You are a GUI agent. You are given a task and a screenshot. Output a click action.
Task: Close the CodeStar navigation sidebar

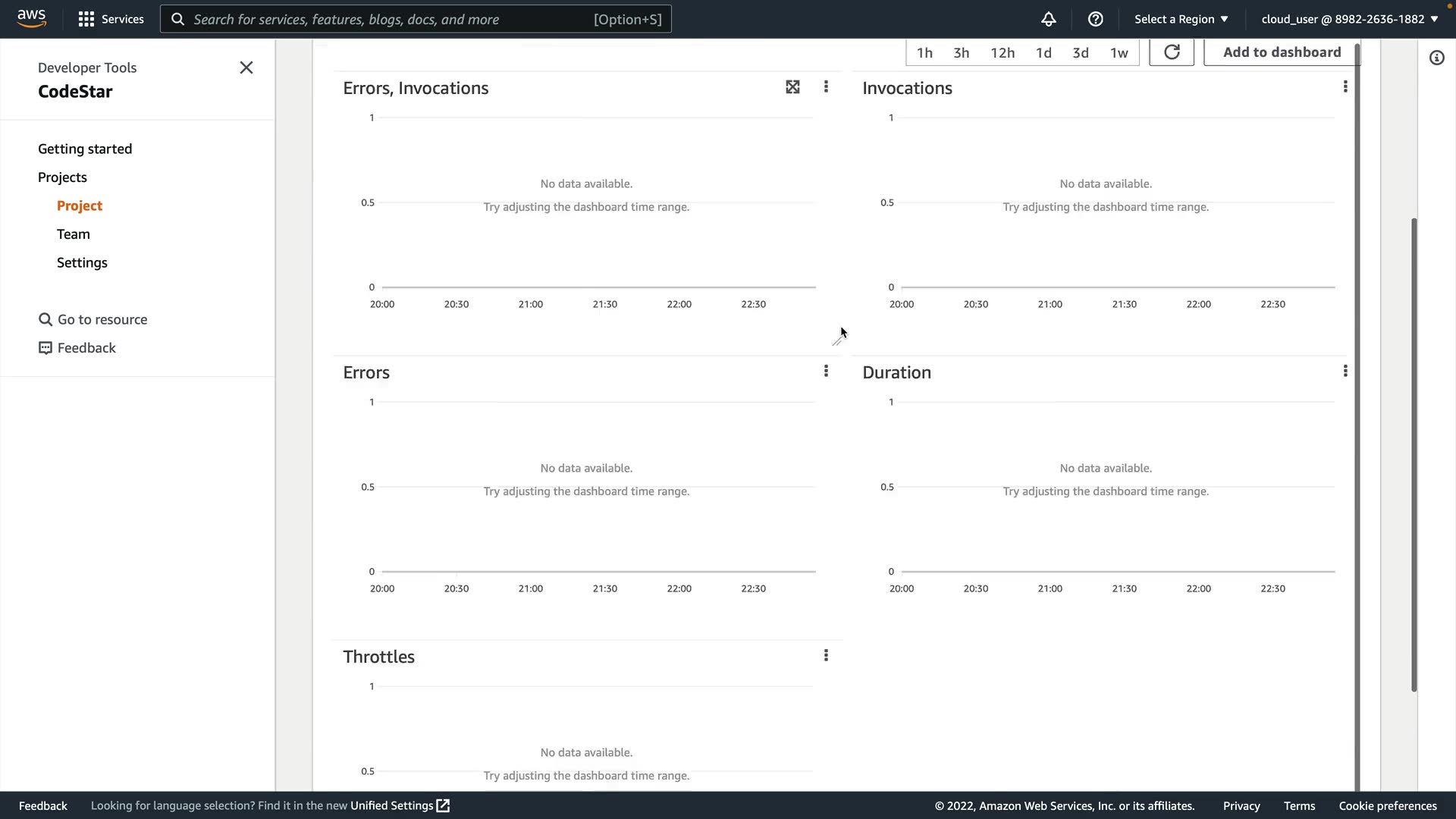click(246, 67)
